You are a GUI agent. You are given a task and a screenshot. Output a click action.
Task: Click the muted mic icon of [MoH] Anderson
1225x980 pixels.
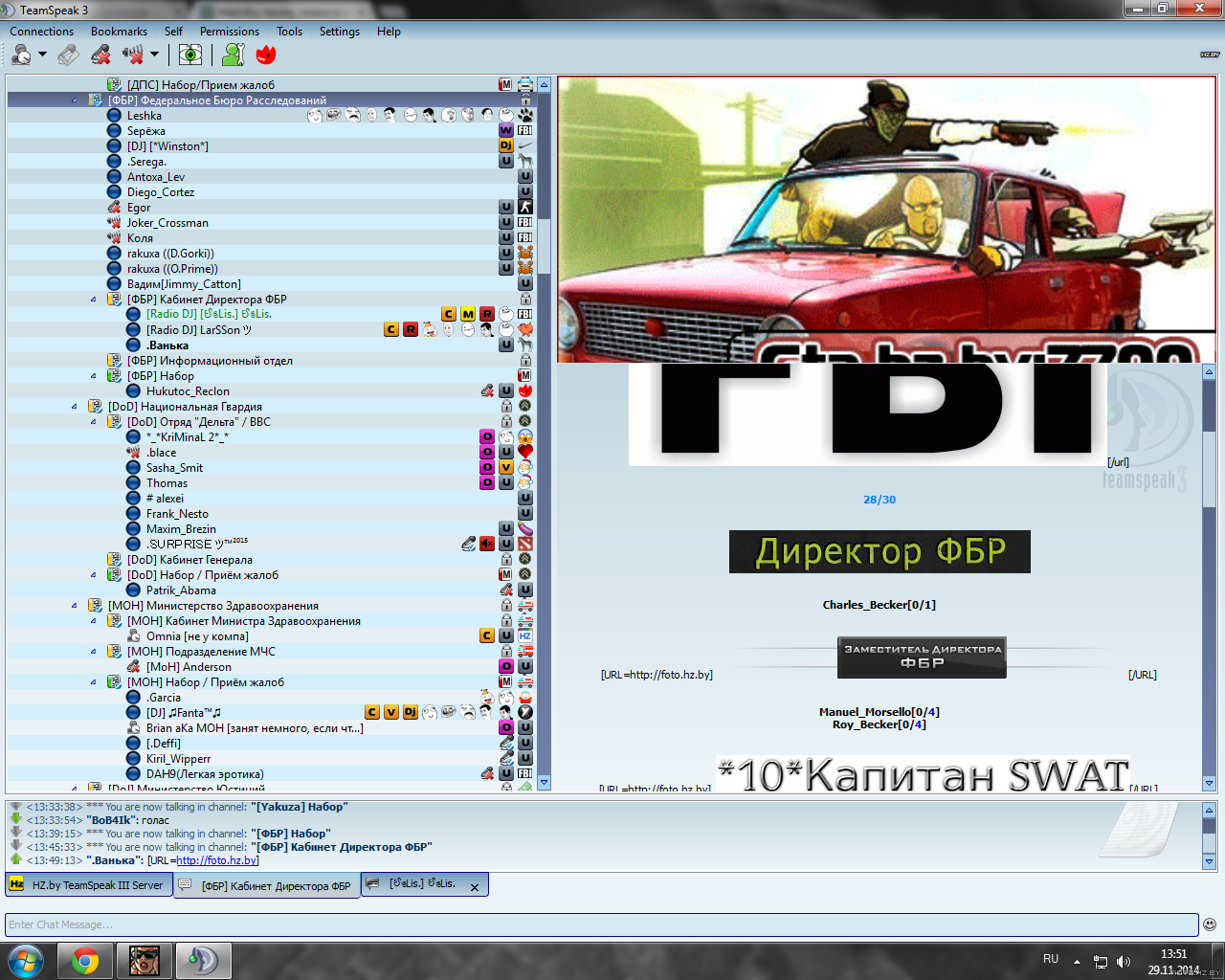click(133, 667)
